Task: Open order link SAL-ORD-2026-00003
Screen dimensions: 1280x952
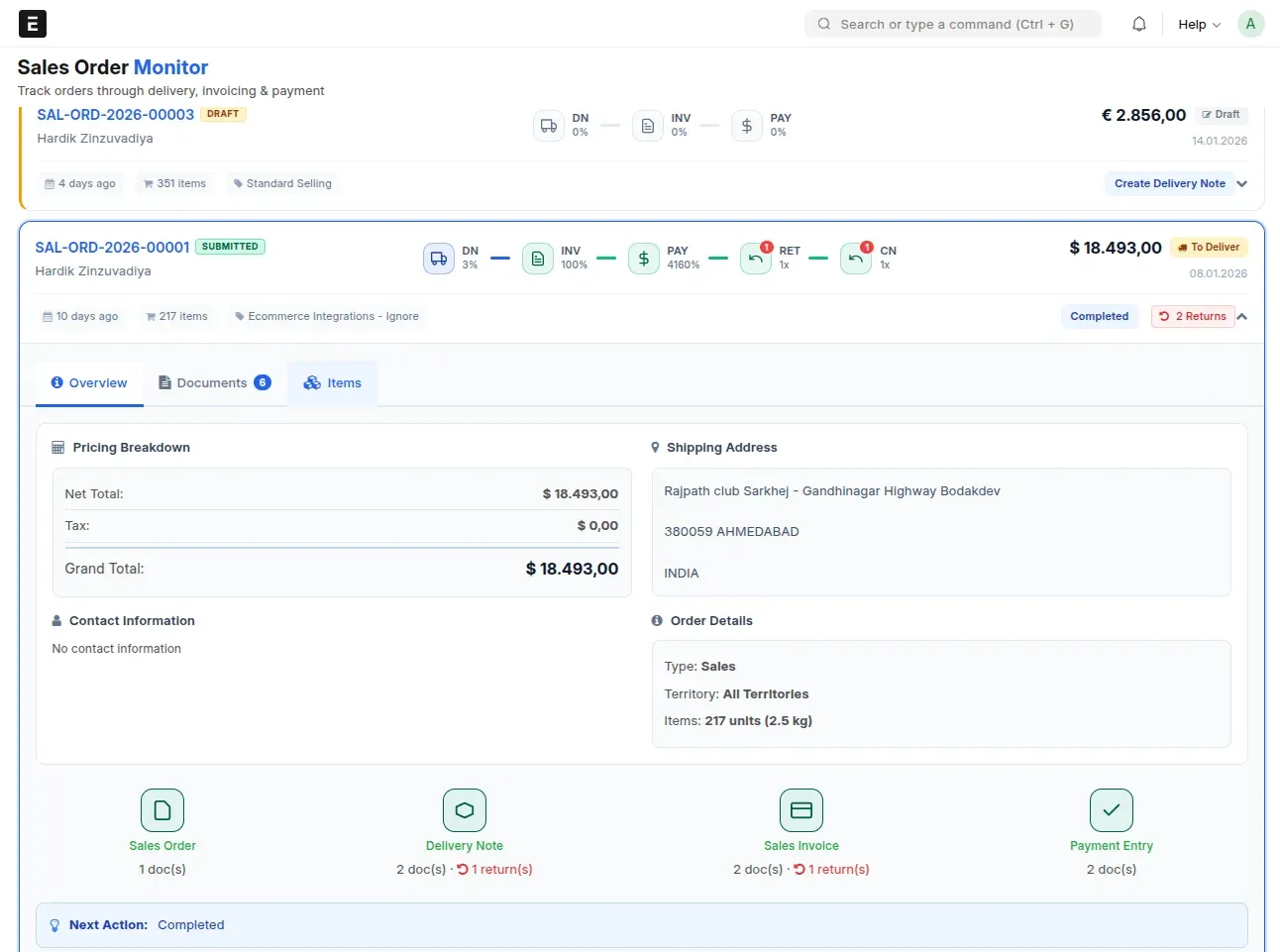Action: (116, 115)
